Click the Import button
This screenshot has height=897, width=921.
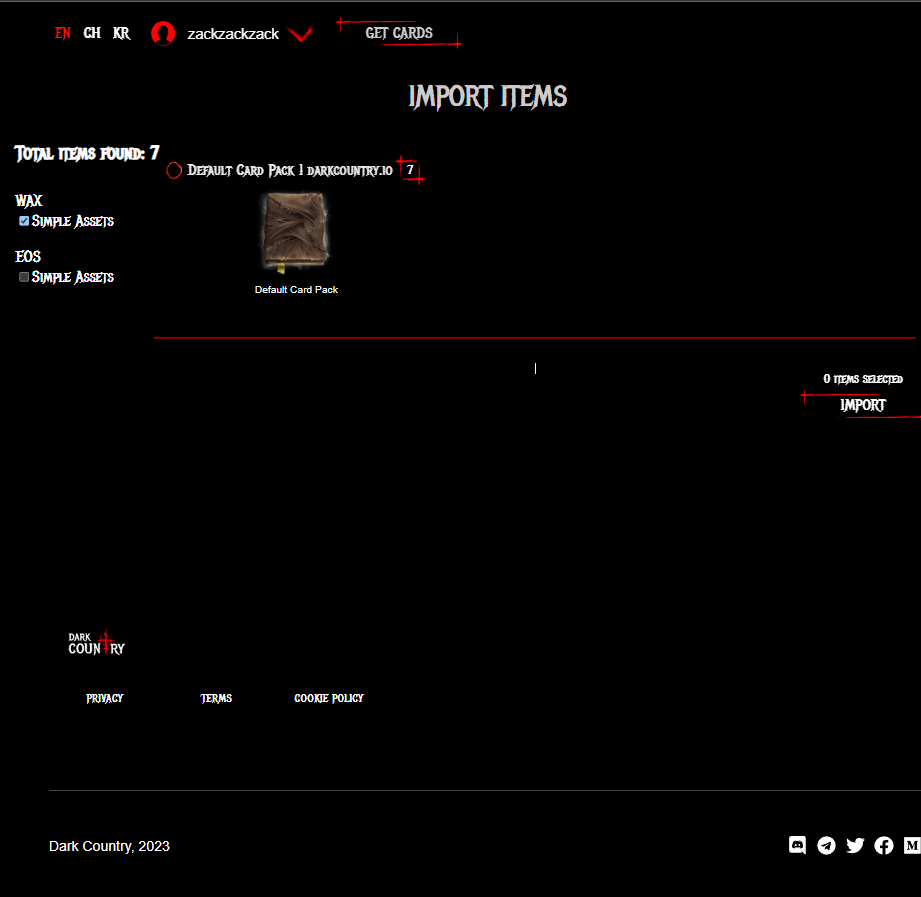tap(862, 405)
